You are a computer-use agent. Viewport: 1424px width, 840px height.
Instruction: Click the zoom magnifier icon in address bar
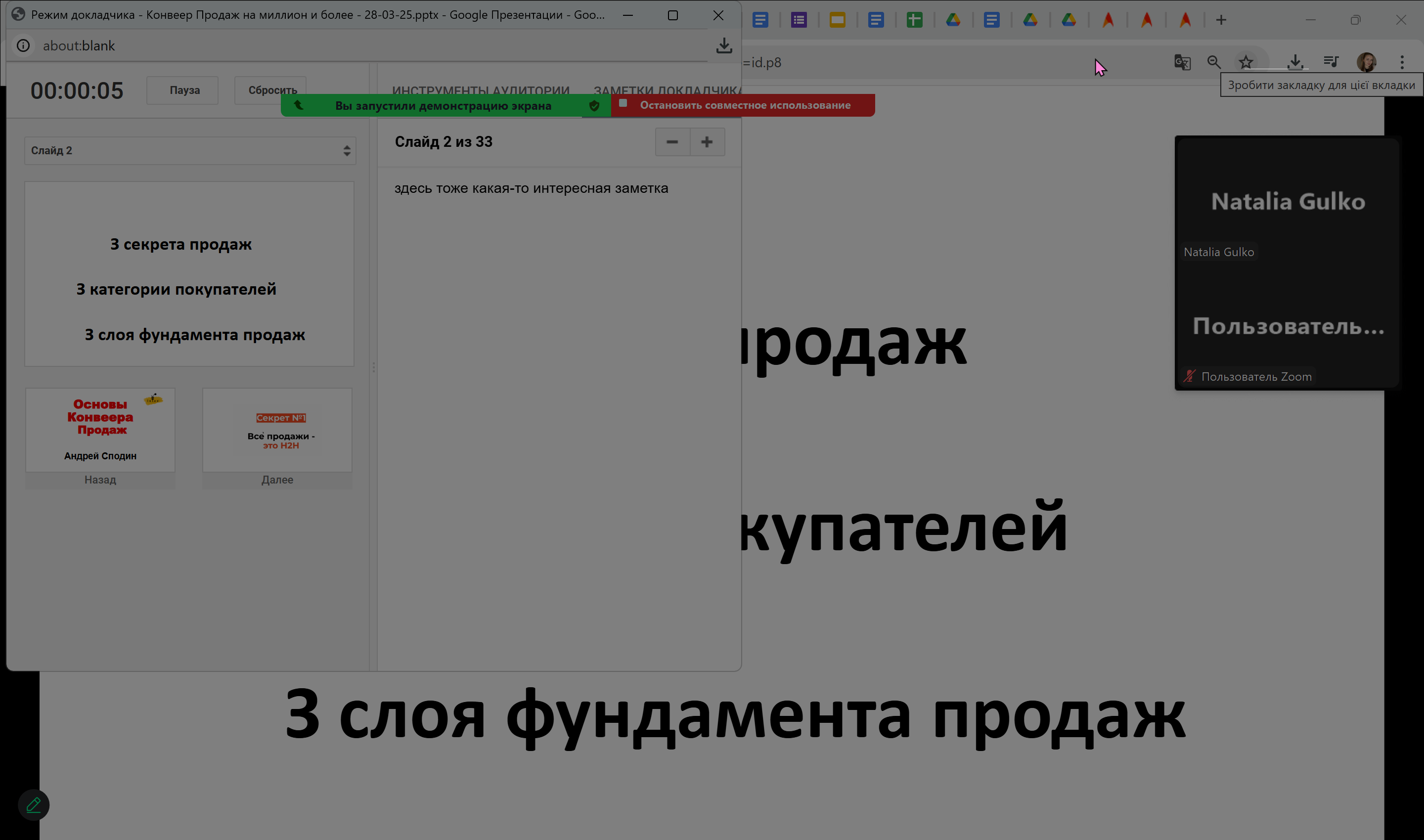(x=1214, y=62)
